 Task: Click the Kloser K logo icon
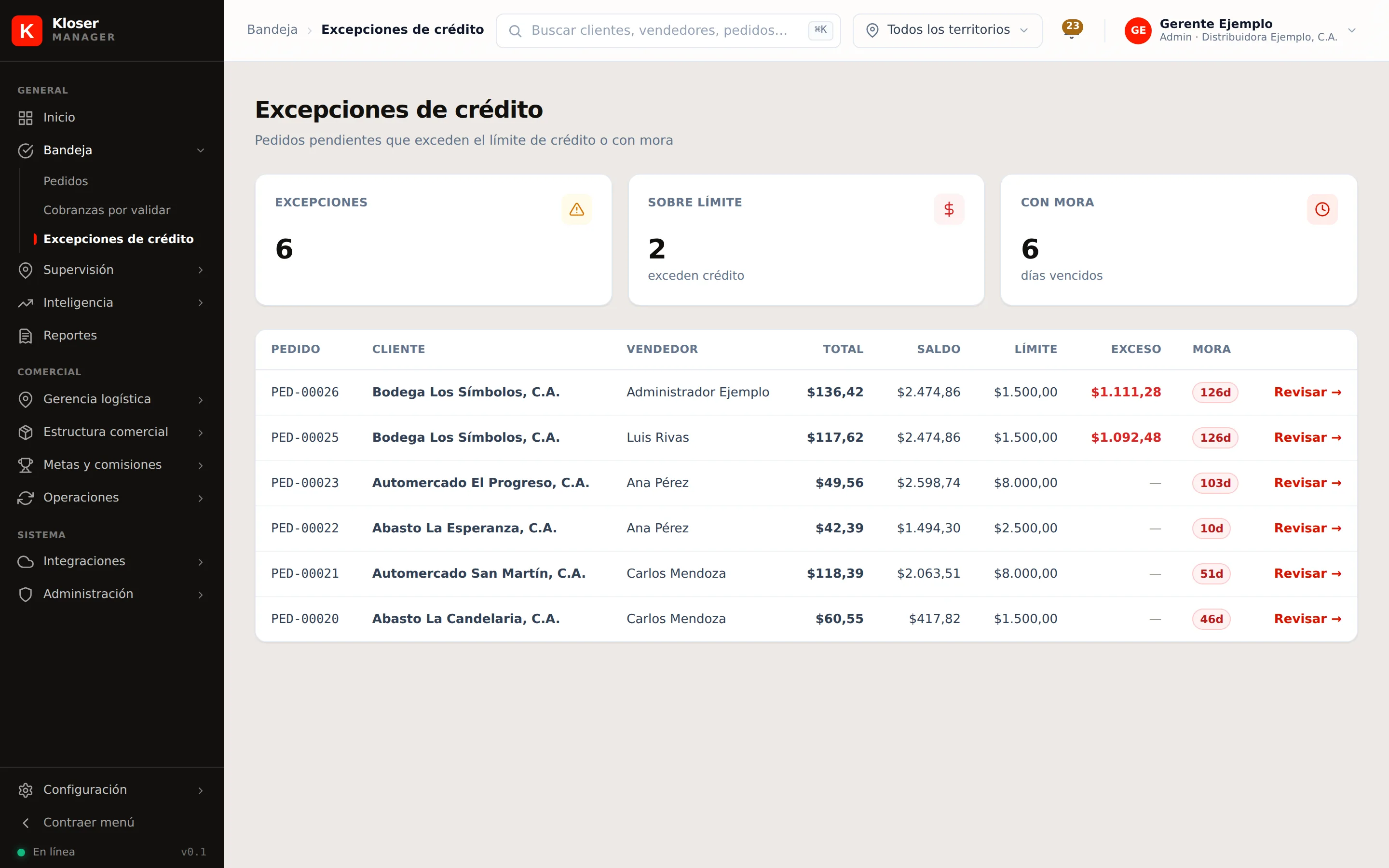[27, 30]
